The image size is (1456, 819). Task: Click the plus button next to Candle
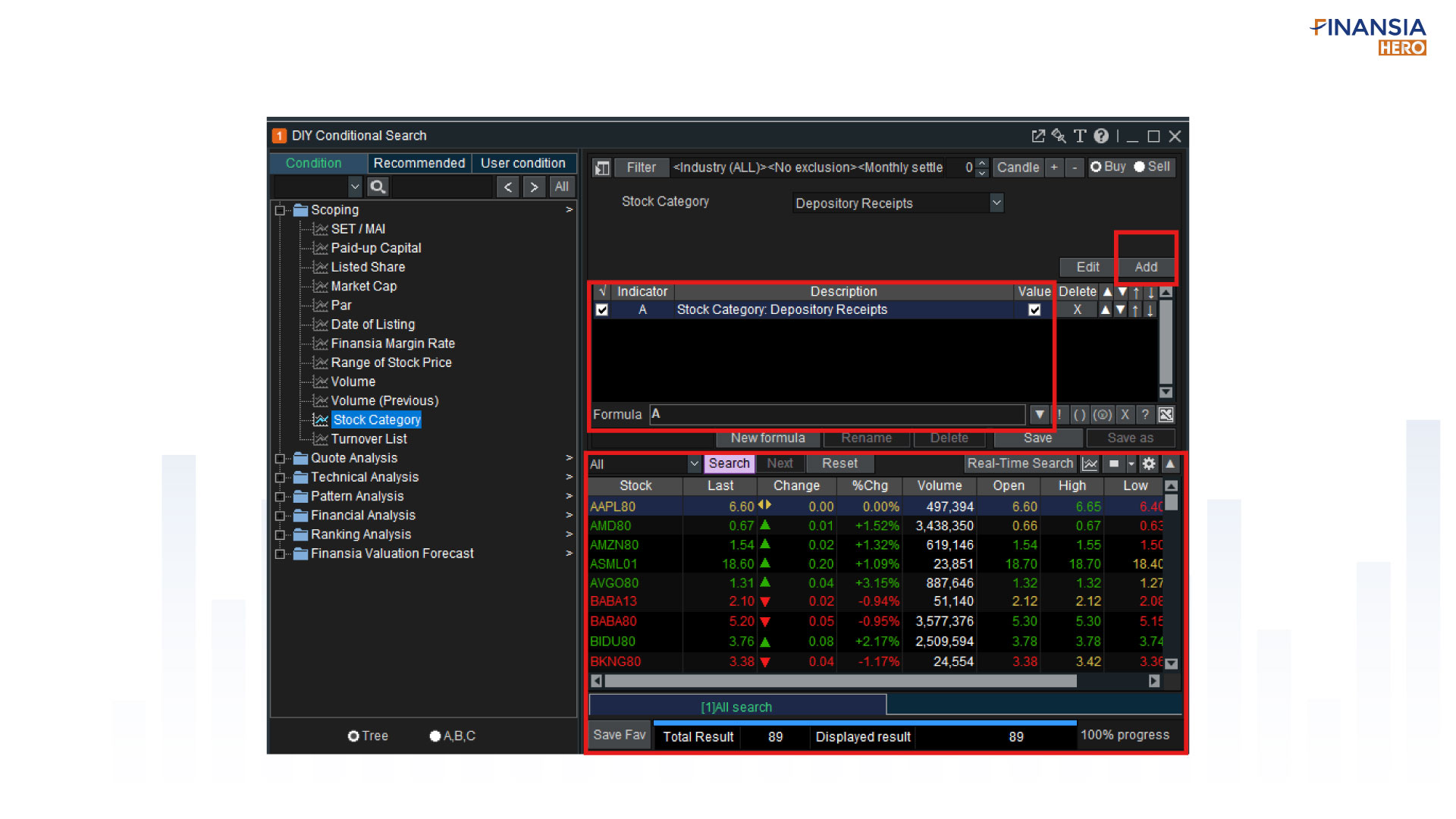[1054, 168]
